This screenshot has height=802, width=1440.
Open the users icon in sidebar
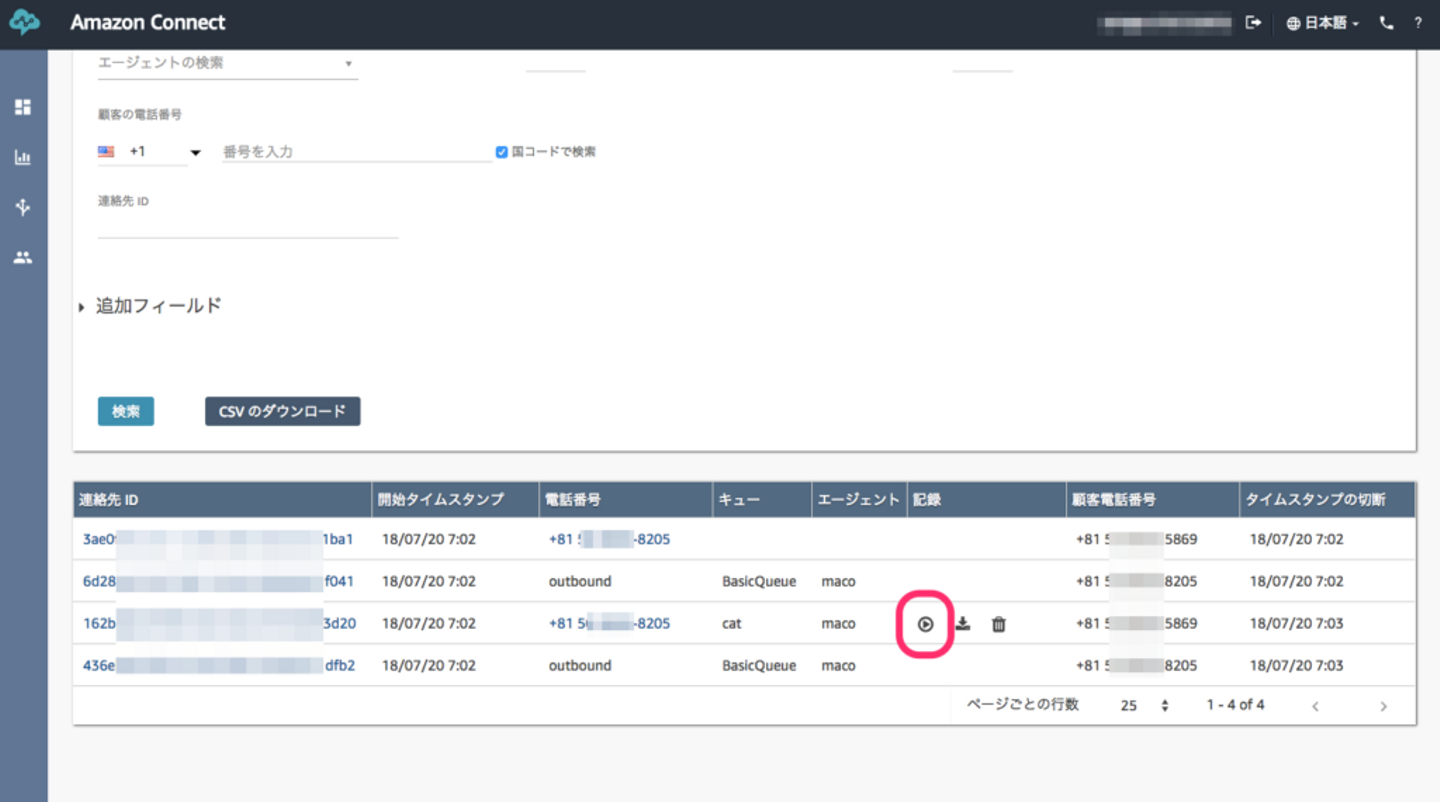pyautogui.click(x=22, y=257)
